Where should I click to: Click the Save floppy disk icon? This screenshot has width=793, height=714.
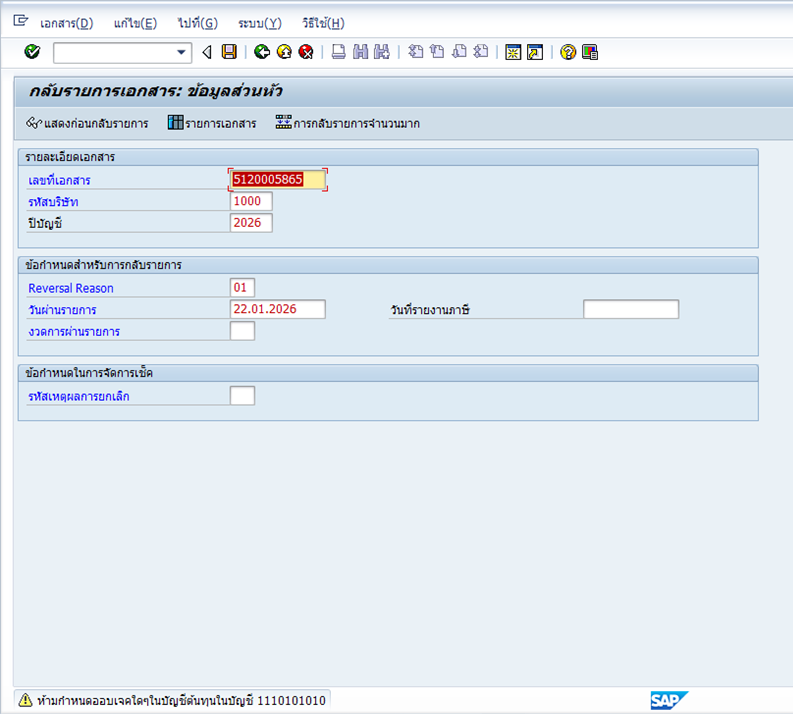(x=229, y=52)
